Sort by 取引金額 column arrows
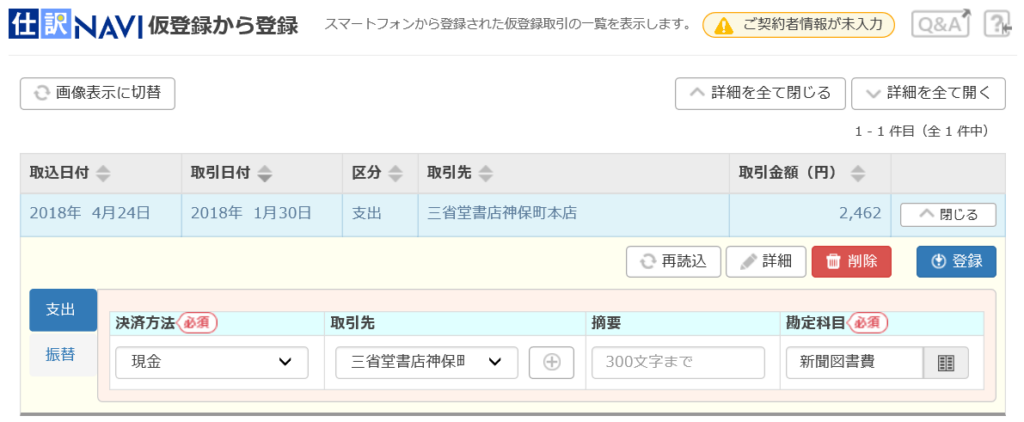Screen dimensions: 1024x422 857,174
